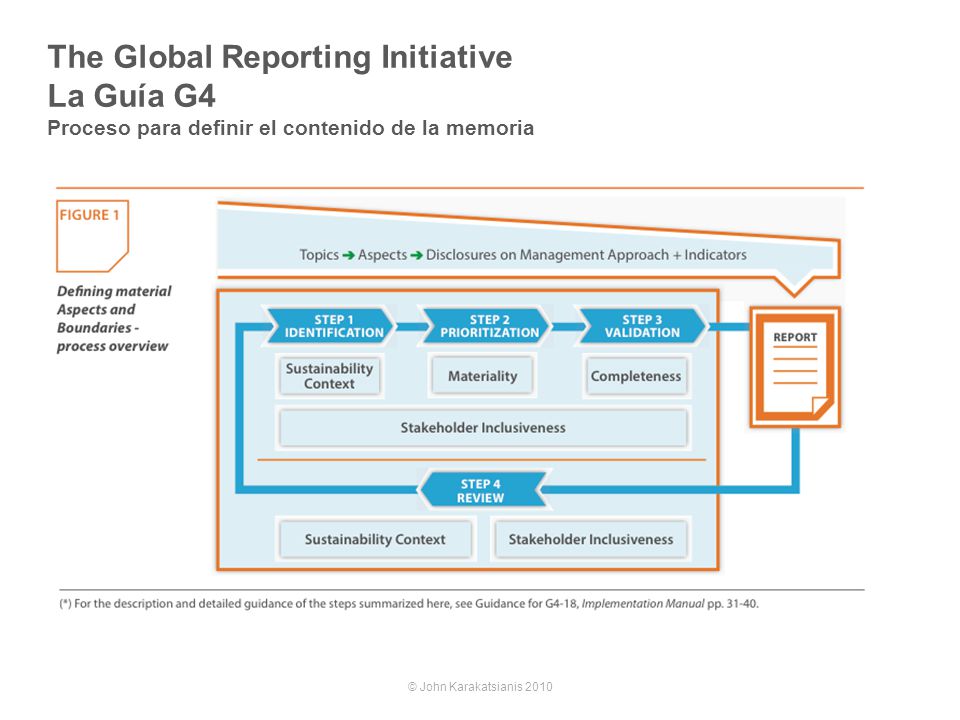The height and width of the screenshot is (720, 960).
Task: Click the STEP 1 IDENTIFICATION arrow
Action: pyautogui.click(x=330, y=326)
